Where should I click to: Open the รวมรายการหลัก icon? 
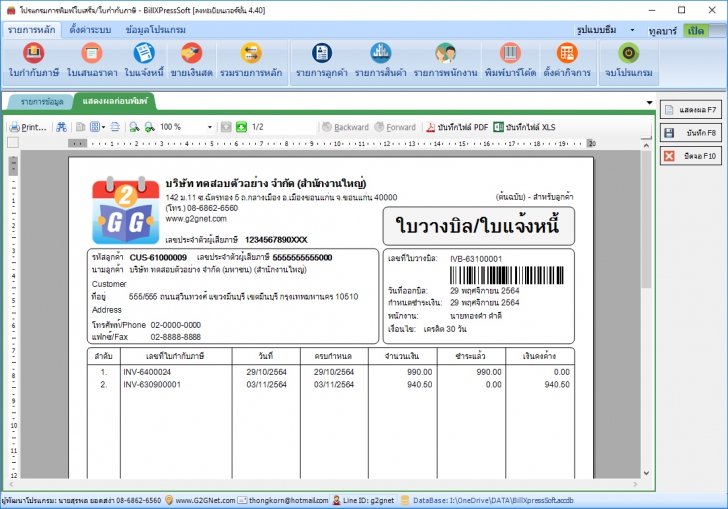[x=251, y=60]
